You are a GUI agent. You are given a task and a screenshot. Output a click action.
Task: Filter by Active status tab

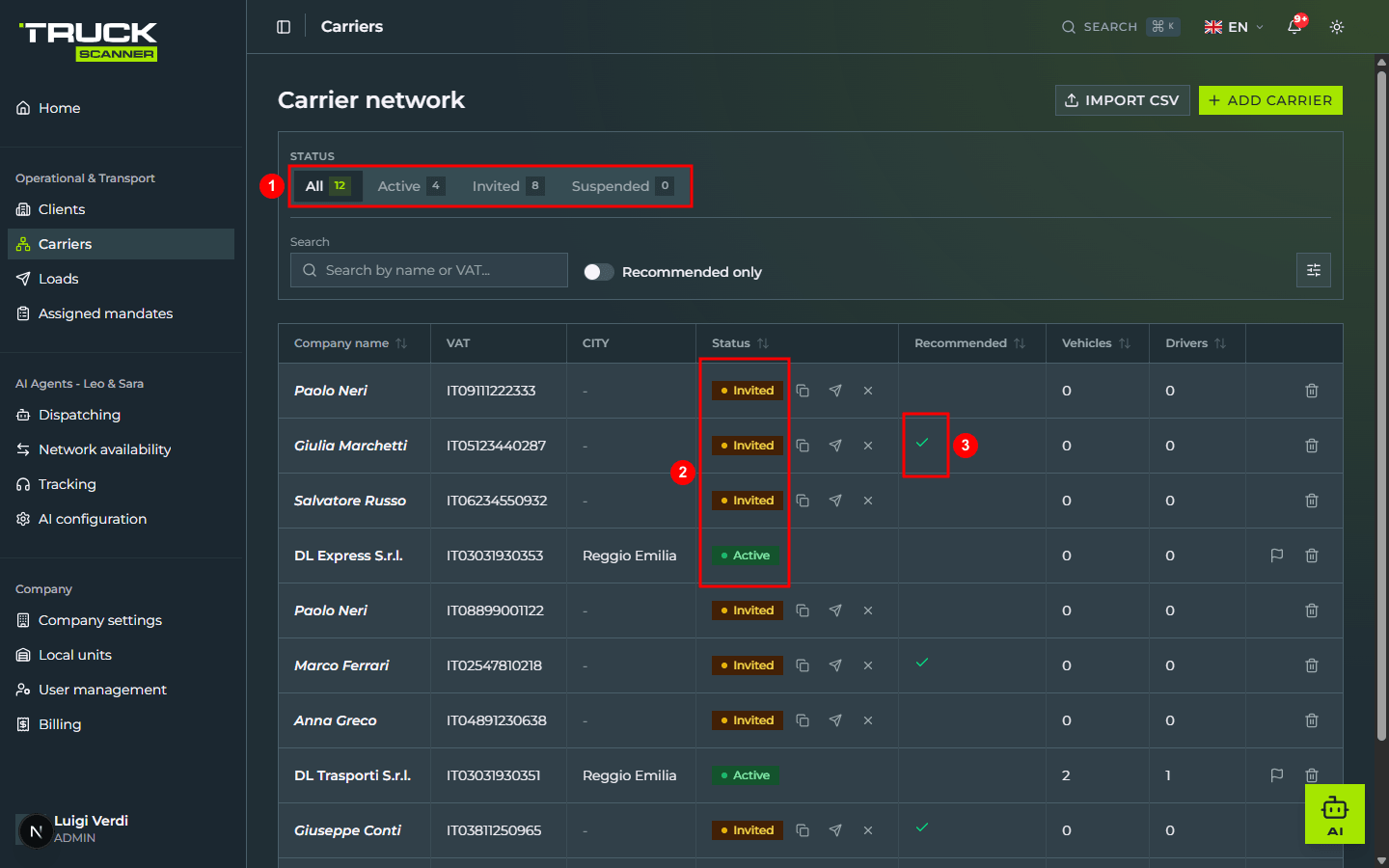(411, 186)
